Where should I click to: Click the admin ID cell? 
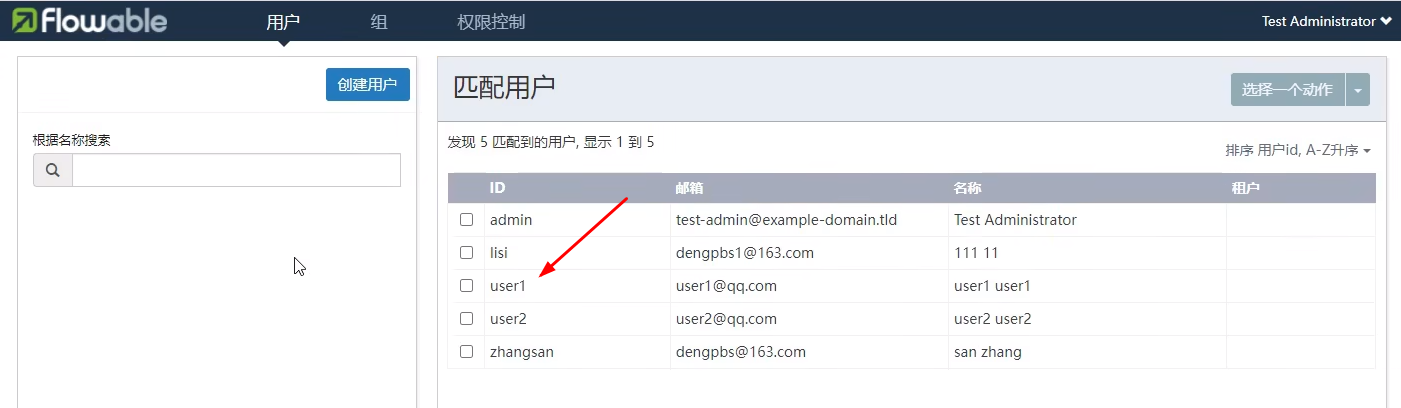(x=511, y=220)
